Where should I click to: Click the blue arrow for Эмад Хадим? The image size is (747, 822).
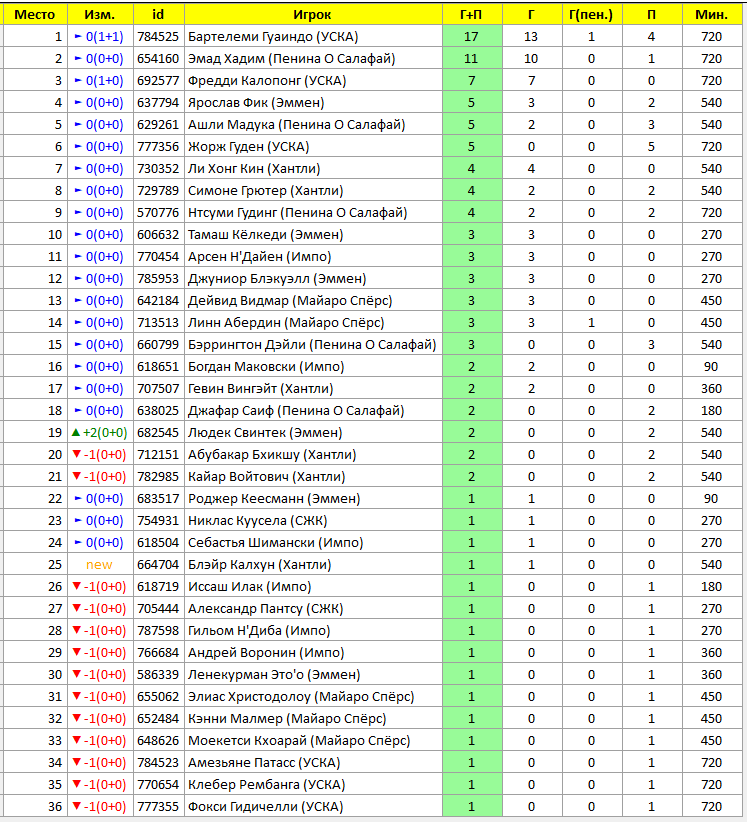[78, 59]
